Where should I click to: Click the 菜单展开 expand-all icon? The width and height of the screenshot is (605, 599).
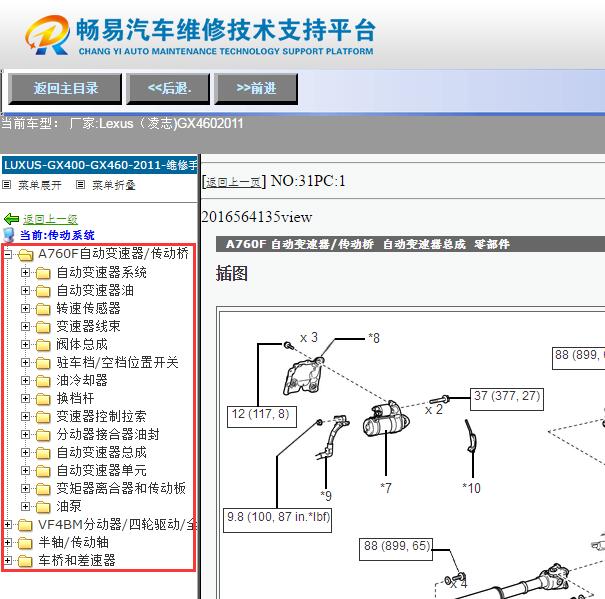tap(7, 184)
